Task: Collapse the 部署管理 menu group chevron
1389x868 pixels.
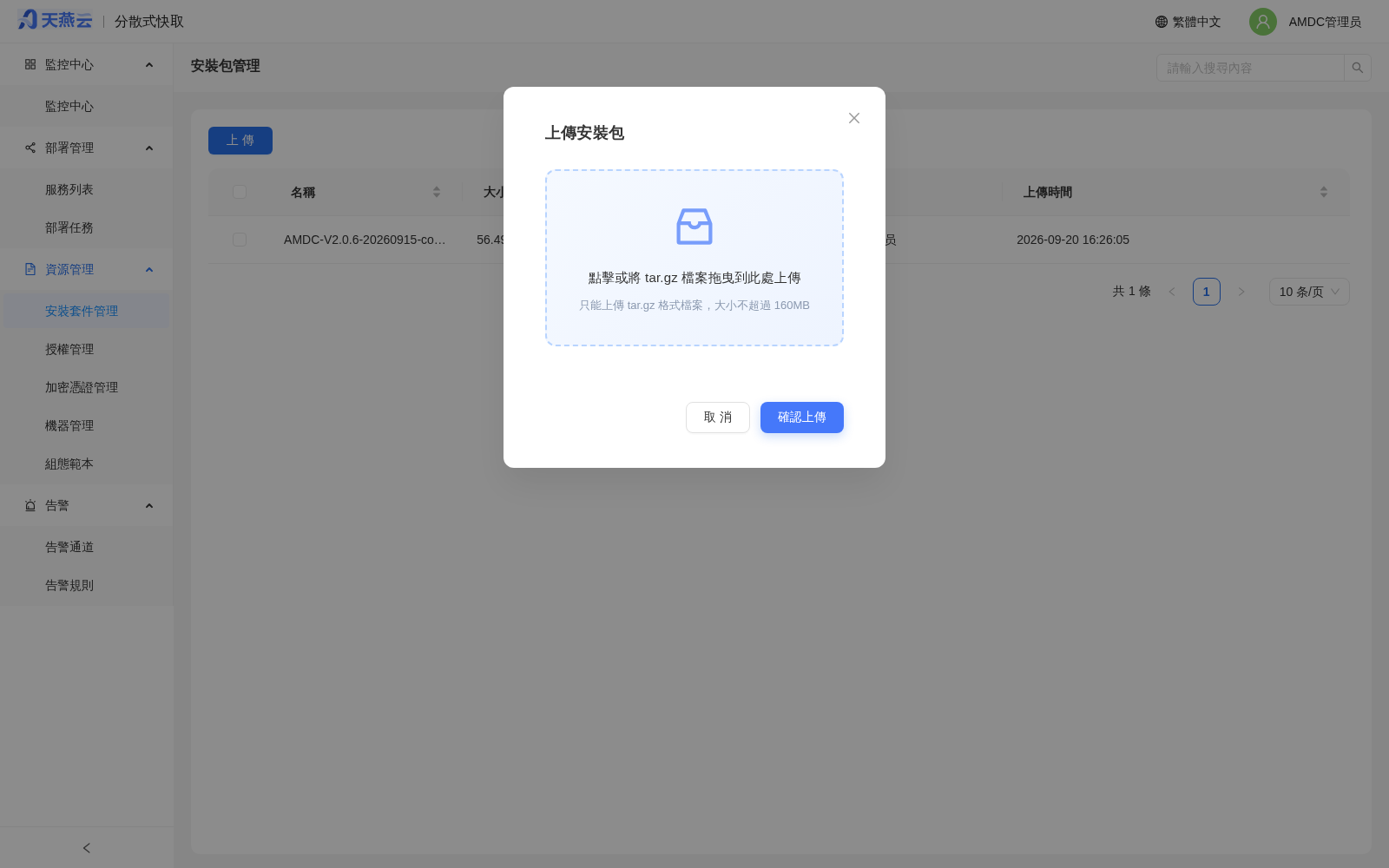Action: [x=149, y=148]
